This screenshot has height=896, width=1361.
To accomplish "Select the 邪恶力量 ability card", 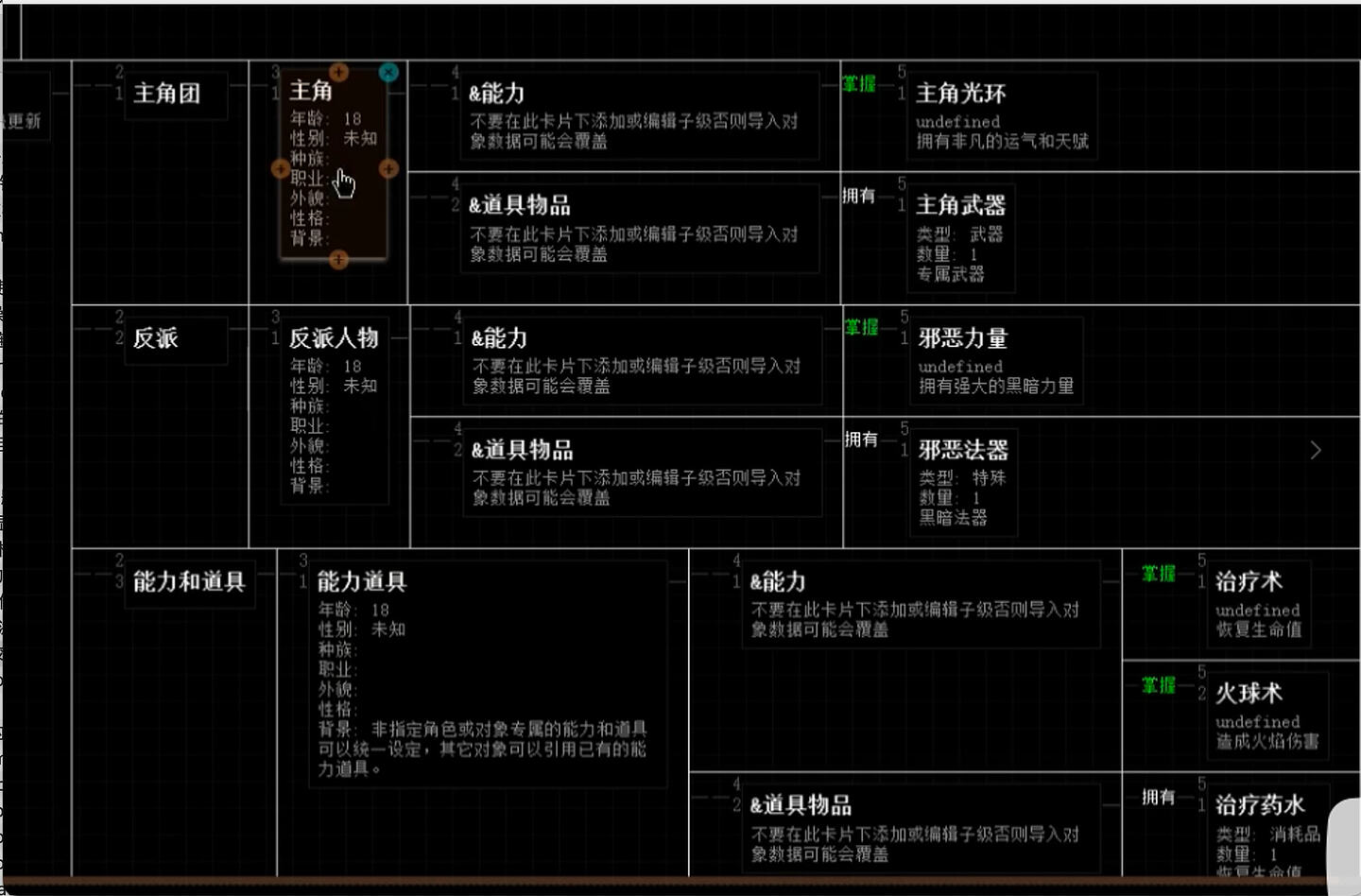I will coord(995,361).
